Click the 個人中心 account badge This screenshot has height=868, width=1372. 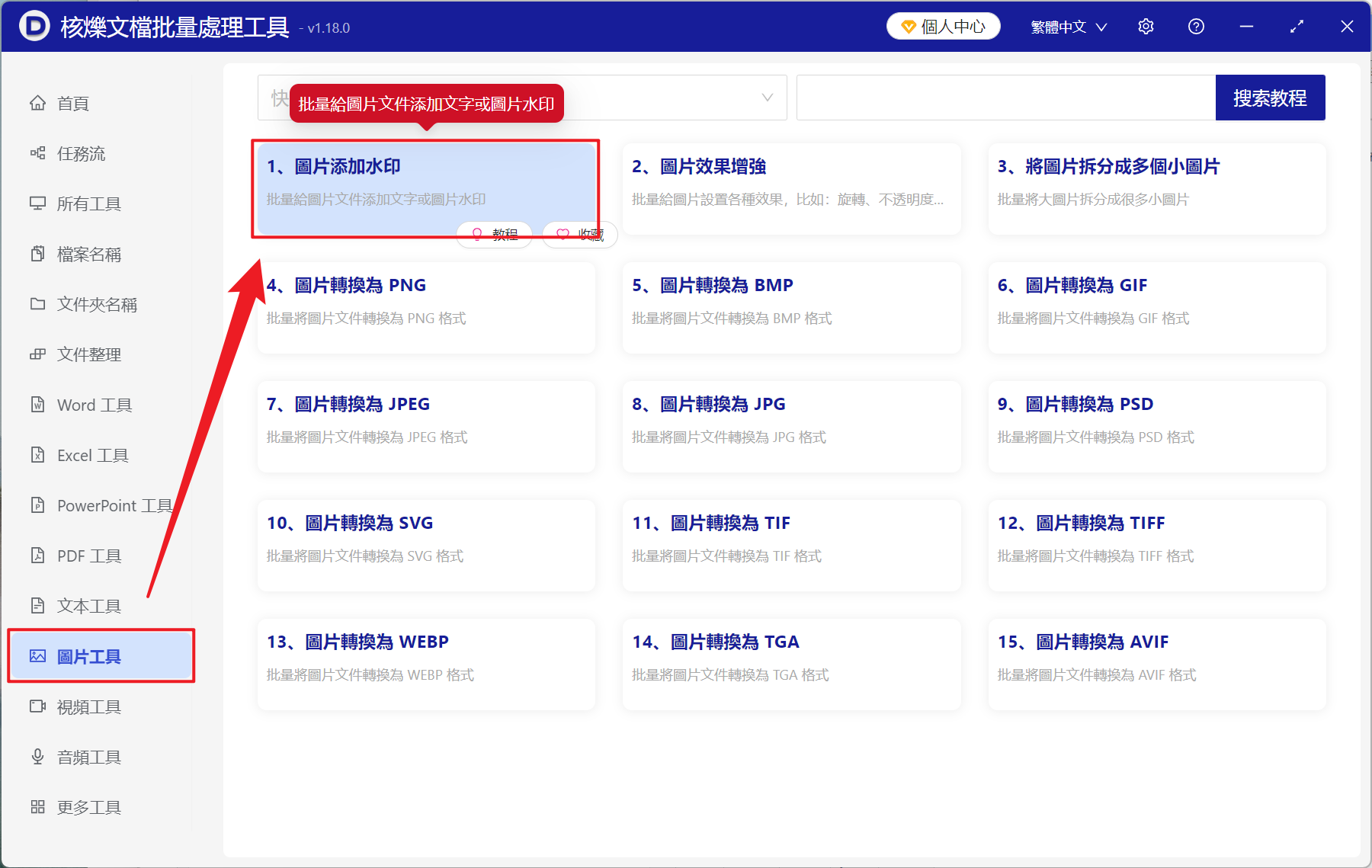(x=943, y=25)
